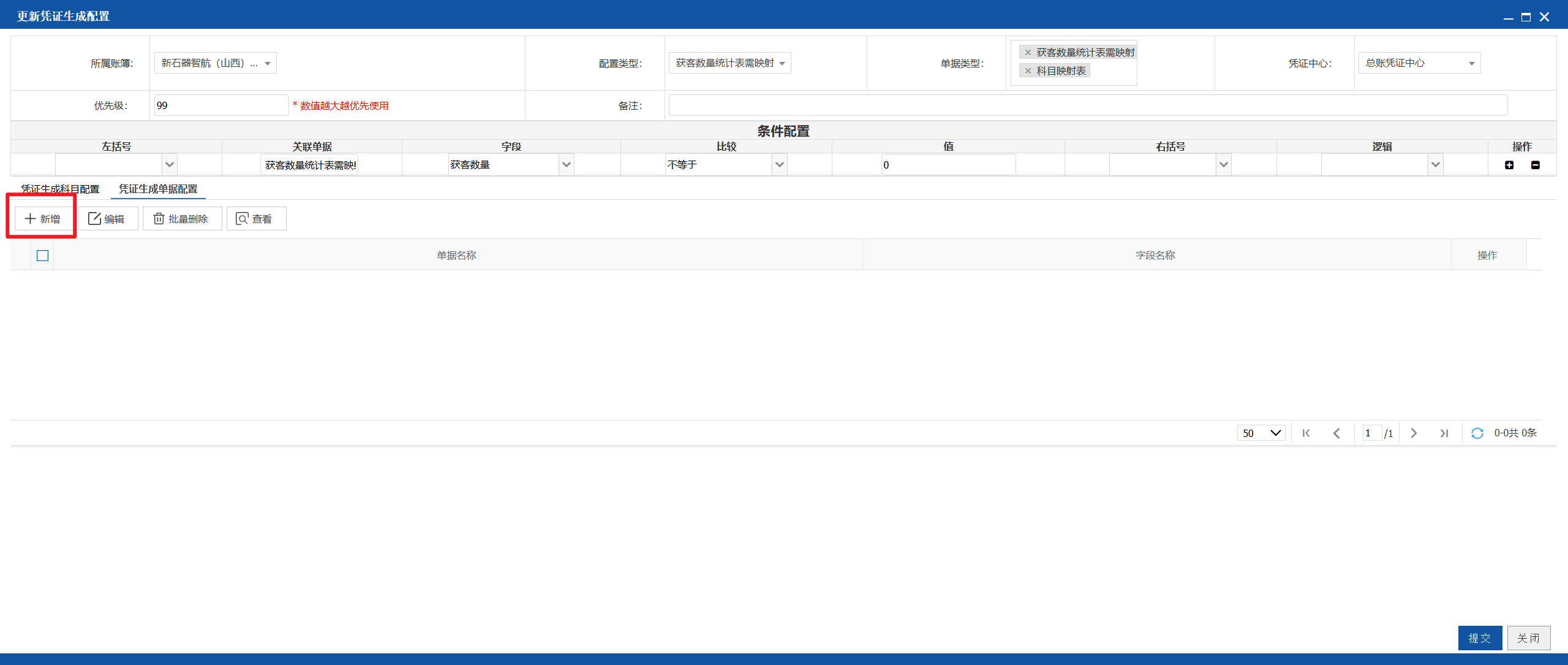Go to the first page
Viewport: 1568px width, 665px height.
click(1306, 433)
